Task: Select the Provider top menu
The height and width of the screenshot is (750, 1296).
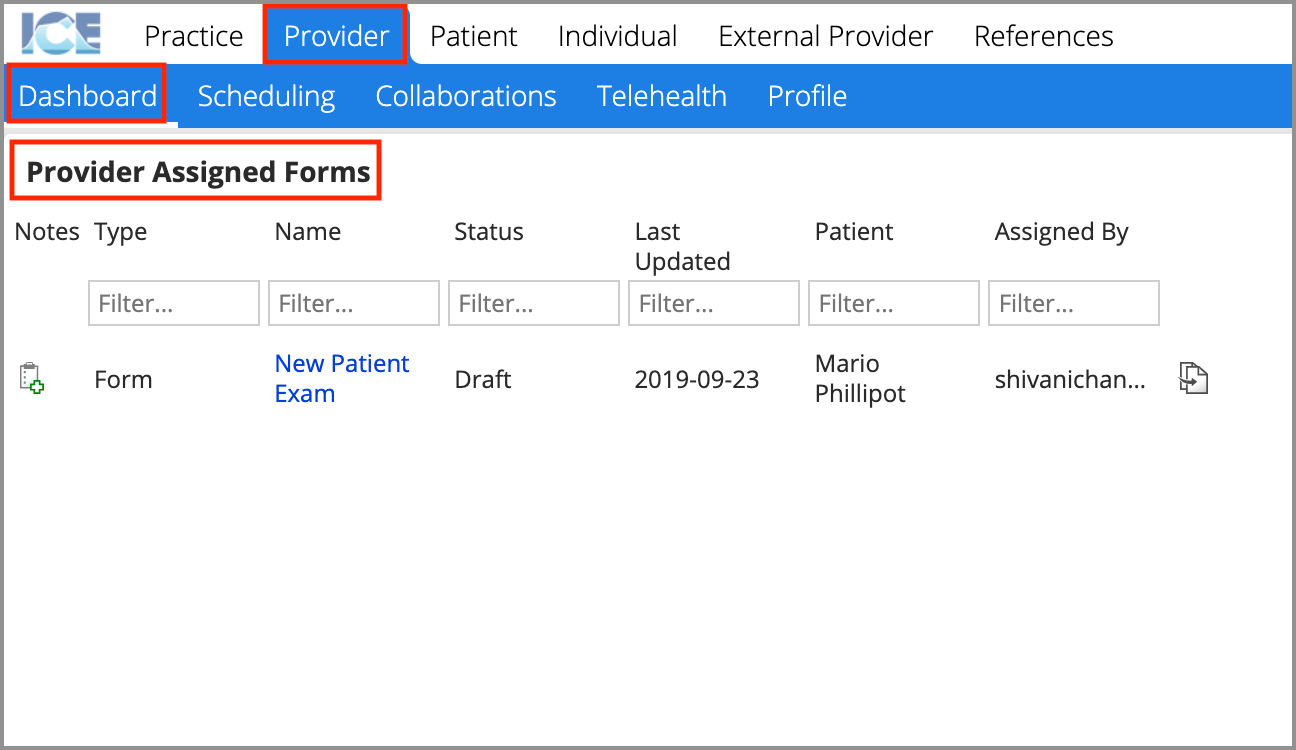Action: click(336, 35)
